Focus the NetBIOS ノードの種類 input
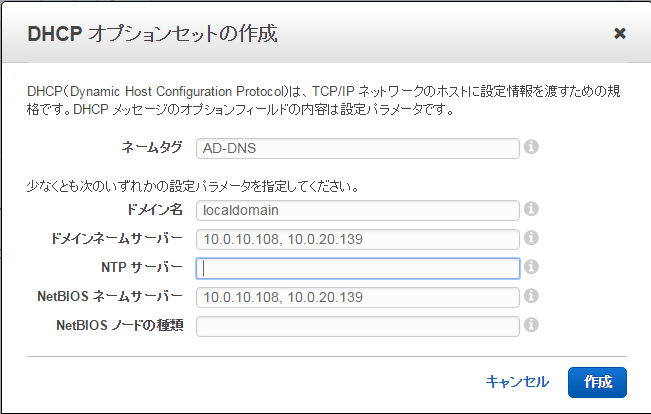 (358, 326)
